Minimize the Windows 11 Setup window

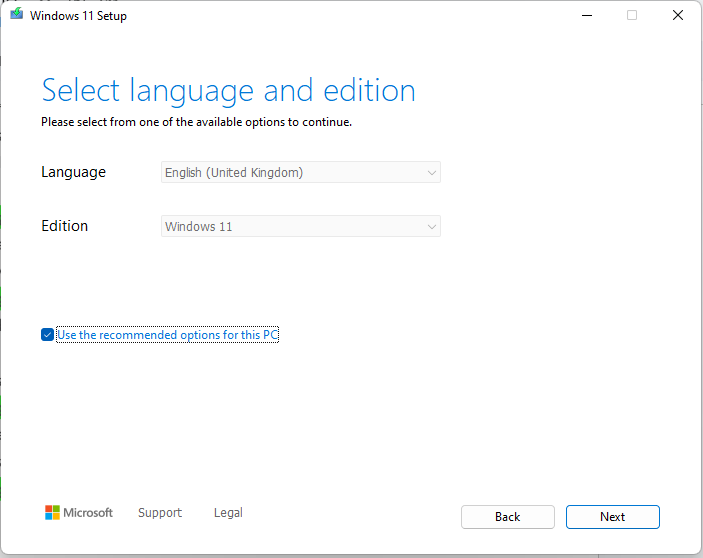[585, 16]
